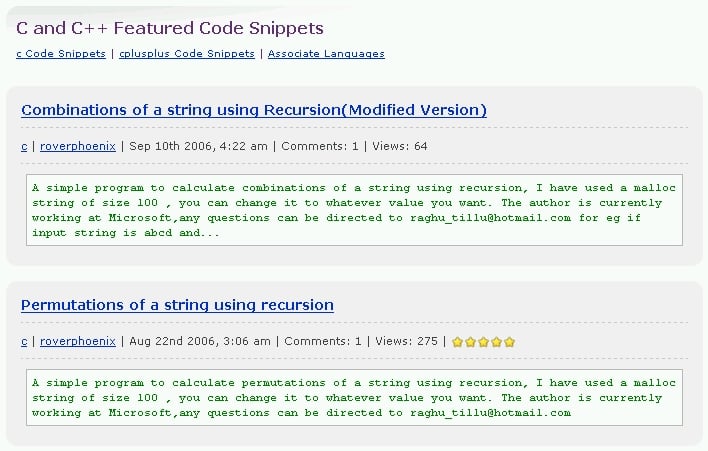Click Comments: 1 under the Combinations snippet
The height and width of the screenshot is (451, 708).
[x=320, y=146]
